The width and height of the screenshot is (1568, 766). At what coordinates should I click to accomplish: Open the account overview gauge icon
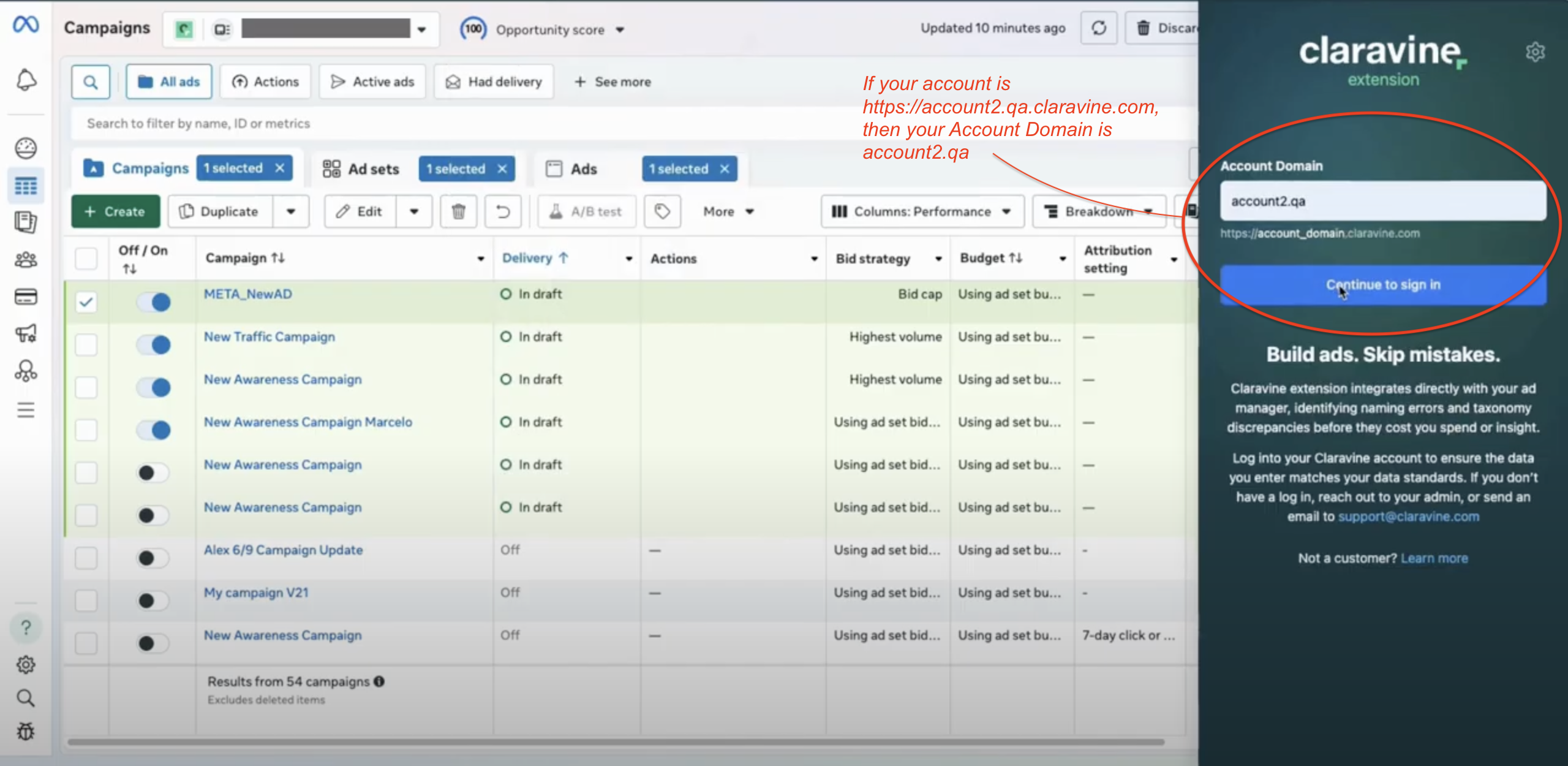click(26, 148)
